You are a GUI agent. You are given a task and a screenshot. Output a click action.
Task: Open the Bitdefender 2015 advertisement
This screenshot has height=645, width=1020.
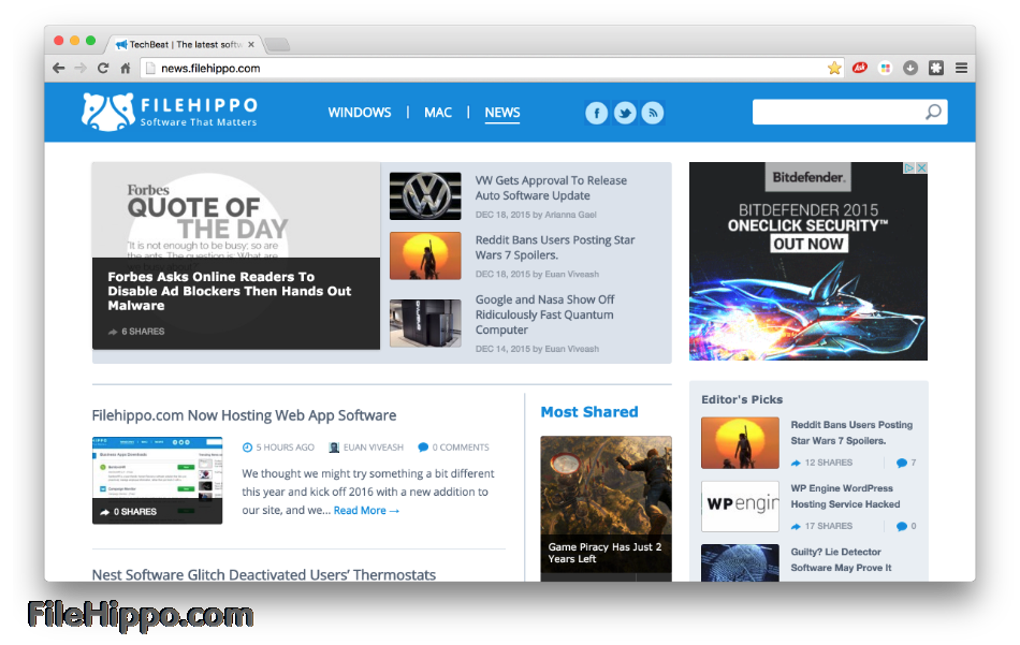click(x=809, y=261)
